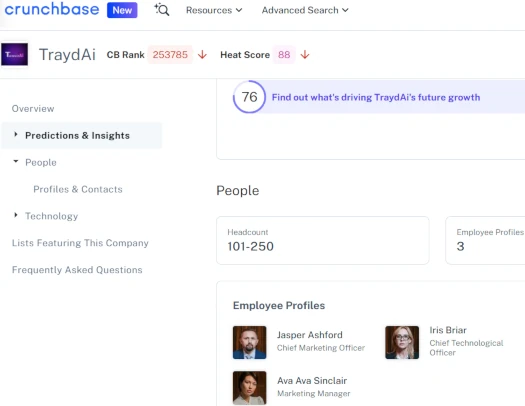Open Profiles & Contacts subsection

pyautogui.click(x=78, y=189)
